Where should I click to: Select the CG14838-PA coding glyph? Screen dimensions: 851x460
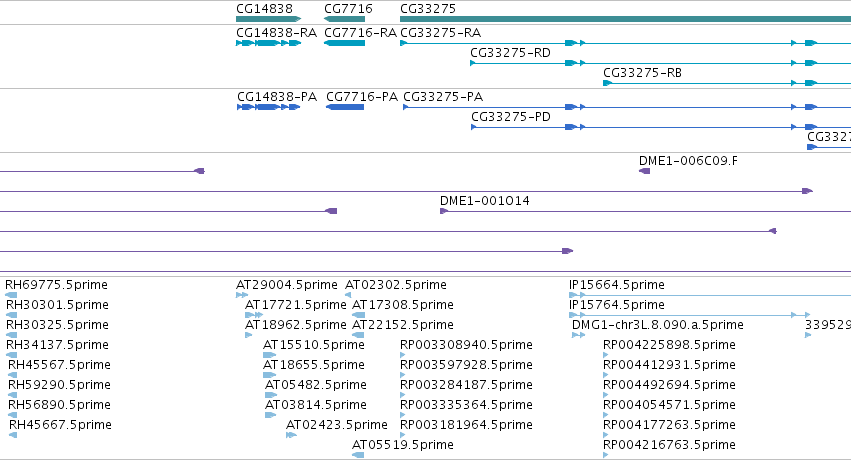[269, 107]
